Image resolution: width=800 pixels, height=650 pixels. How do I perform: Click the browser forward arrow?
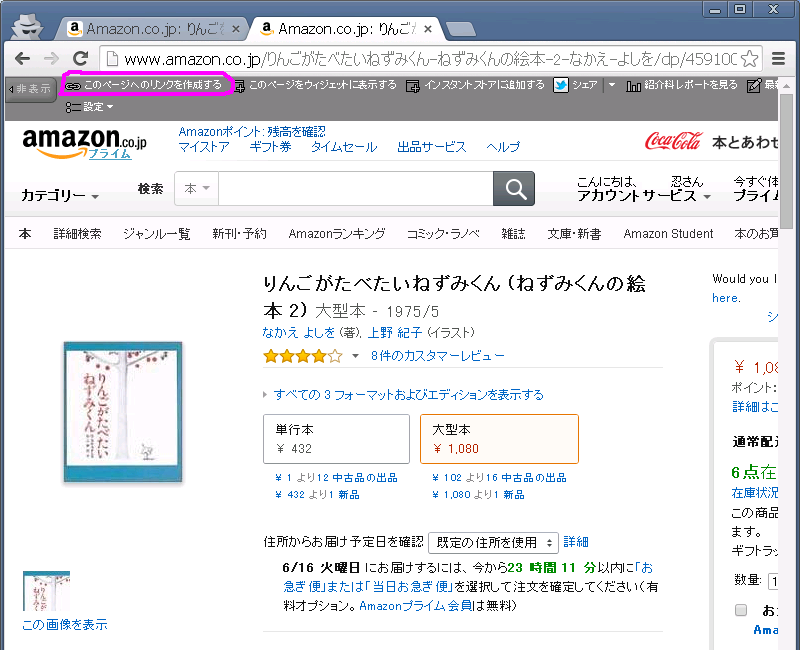point(51,59)
